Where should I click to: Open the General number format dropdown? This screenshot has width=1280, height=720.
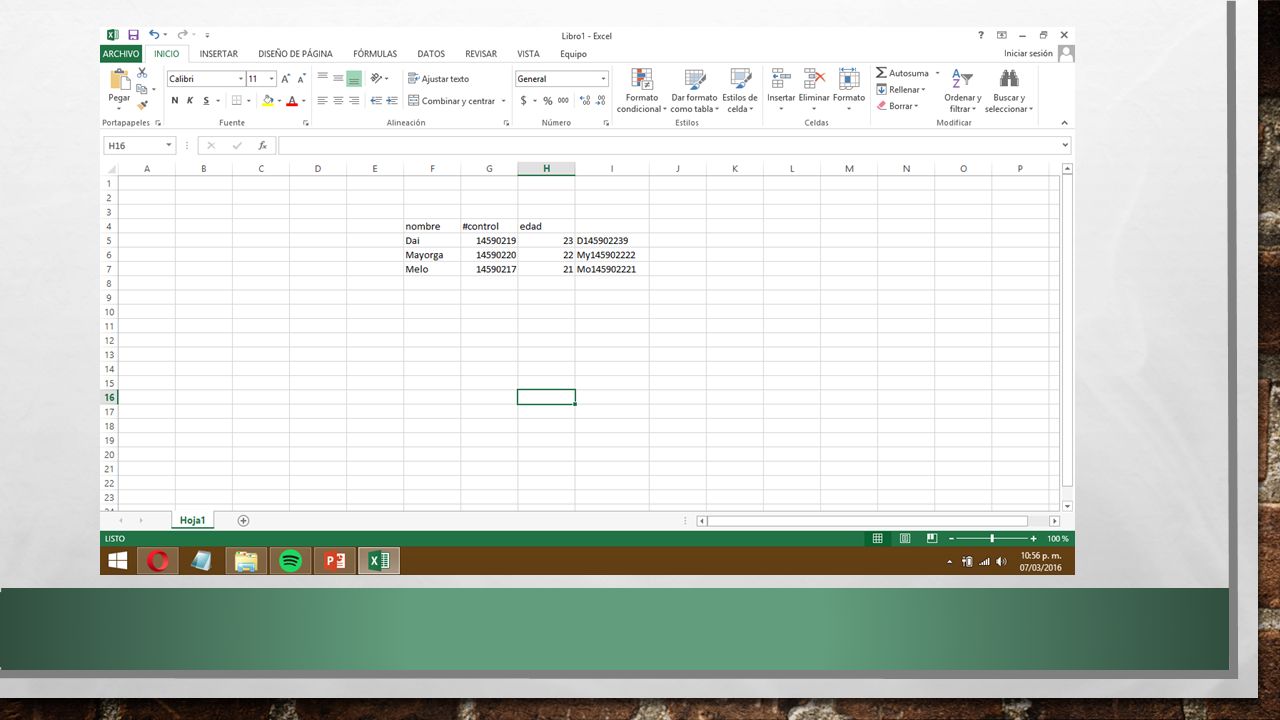click(603, 79)
